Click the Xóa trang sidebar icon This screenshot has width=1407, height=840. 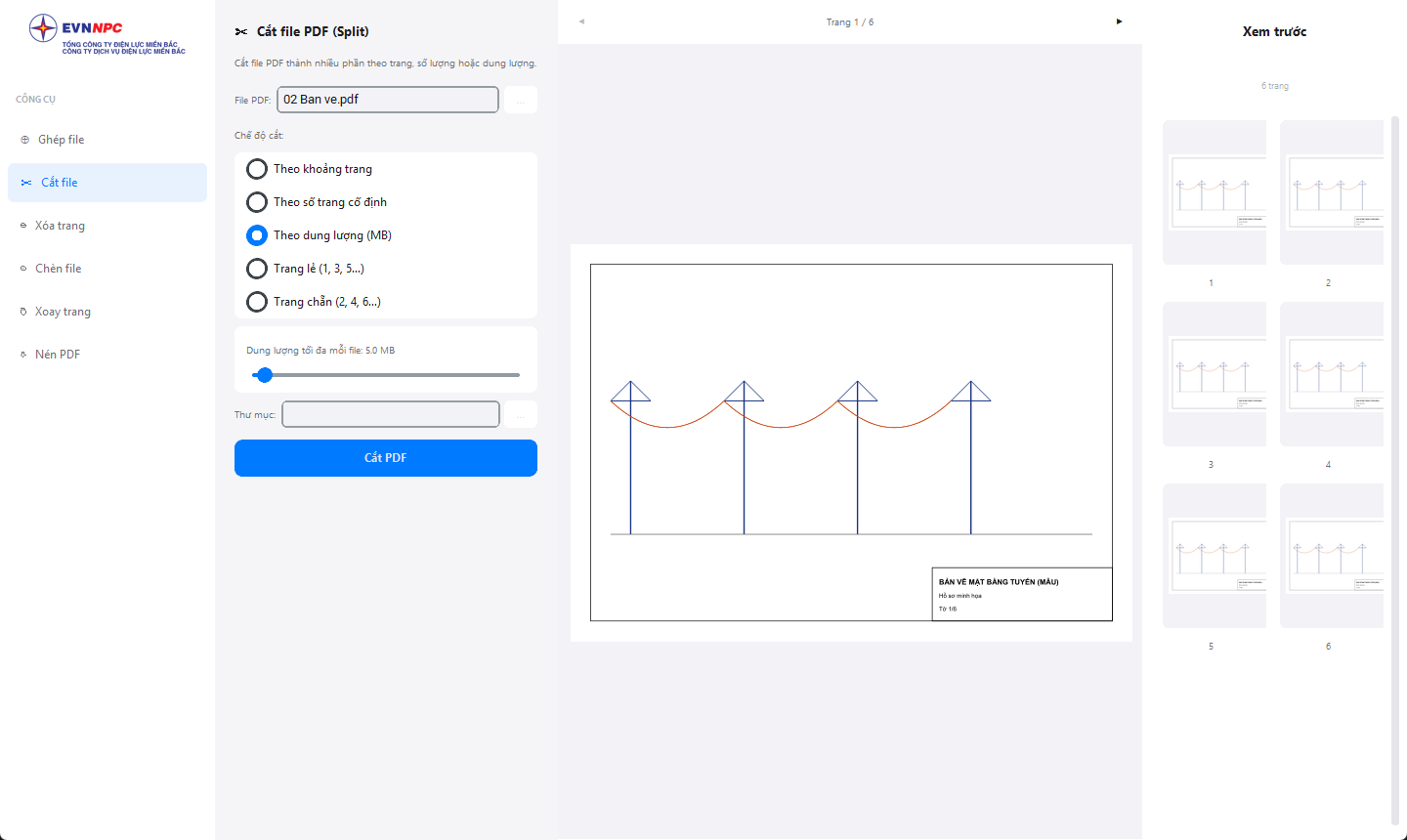point(23,226)
